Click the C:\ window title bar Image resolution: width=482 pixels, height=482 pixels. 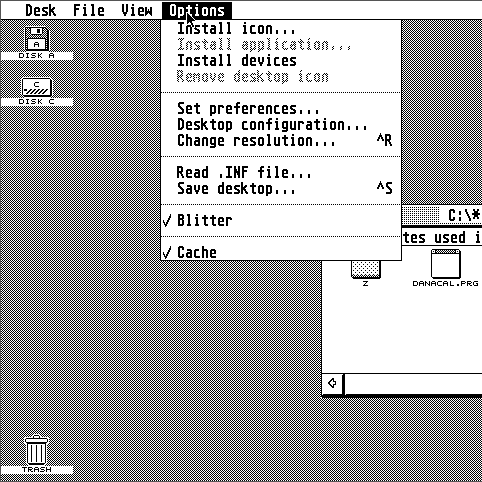(x=442, y=215)
